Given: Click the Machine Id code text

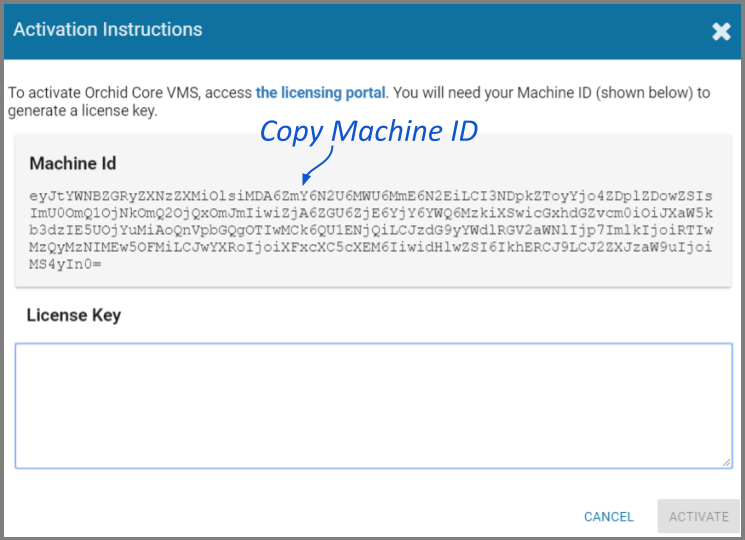Looking at the screenshot, I should pos(371,230).
